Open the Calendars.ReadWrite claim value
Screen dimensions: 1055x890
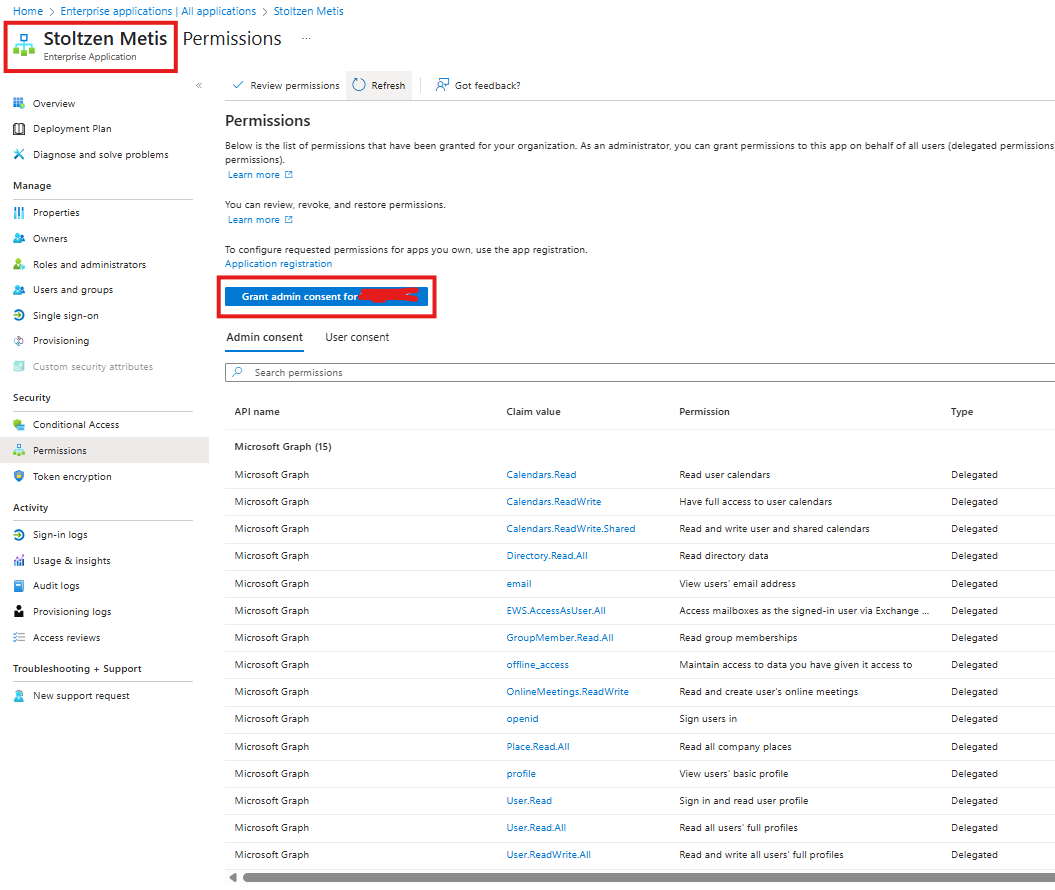pyautogui.click(x=554, y=501)
